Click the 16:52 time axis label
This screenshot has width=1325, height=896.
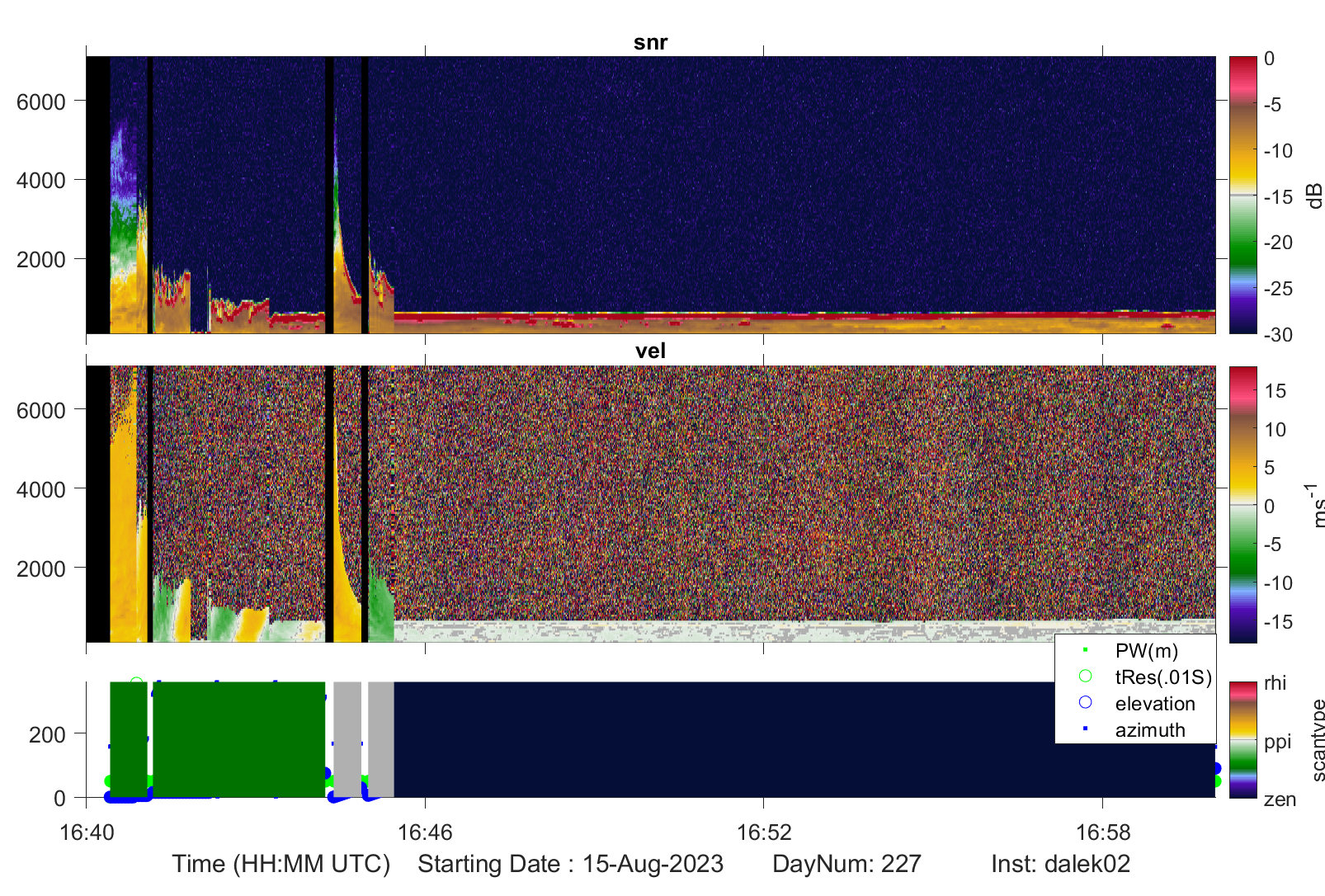coord(764,832)
